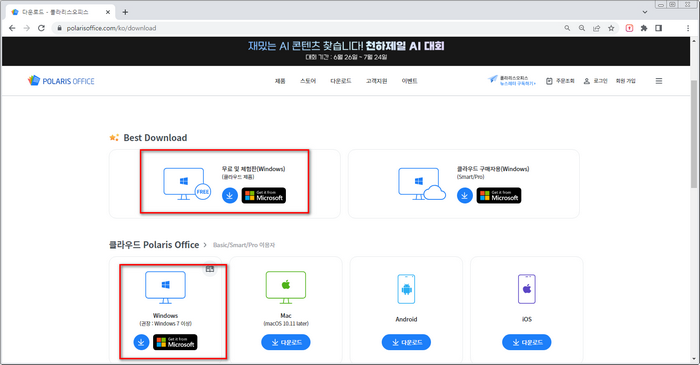Open the extensions puzzle icon

click(x=644, y=28)
